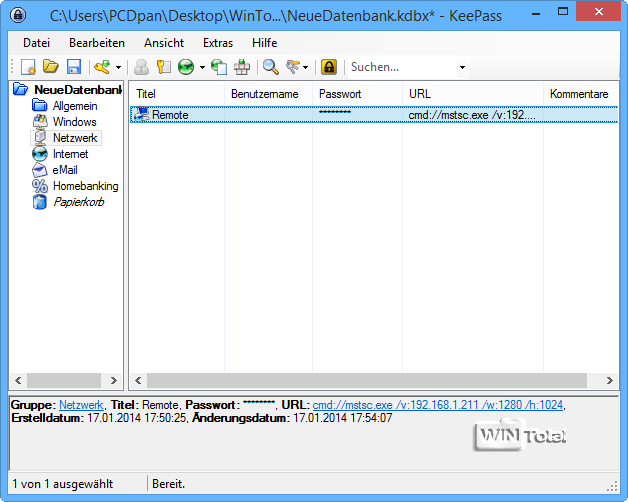Click the Allgemein folder icon
Image resolution: width=628 pixels, height=502 pixels.
[x=40, y=106]
